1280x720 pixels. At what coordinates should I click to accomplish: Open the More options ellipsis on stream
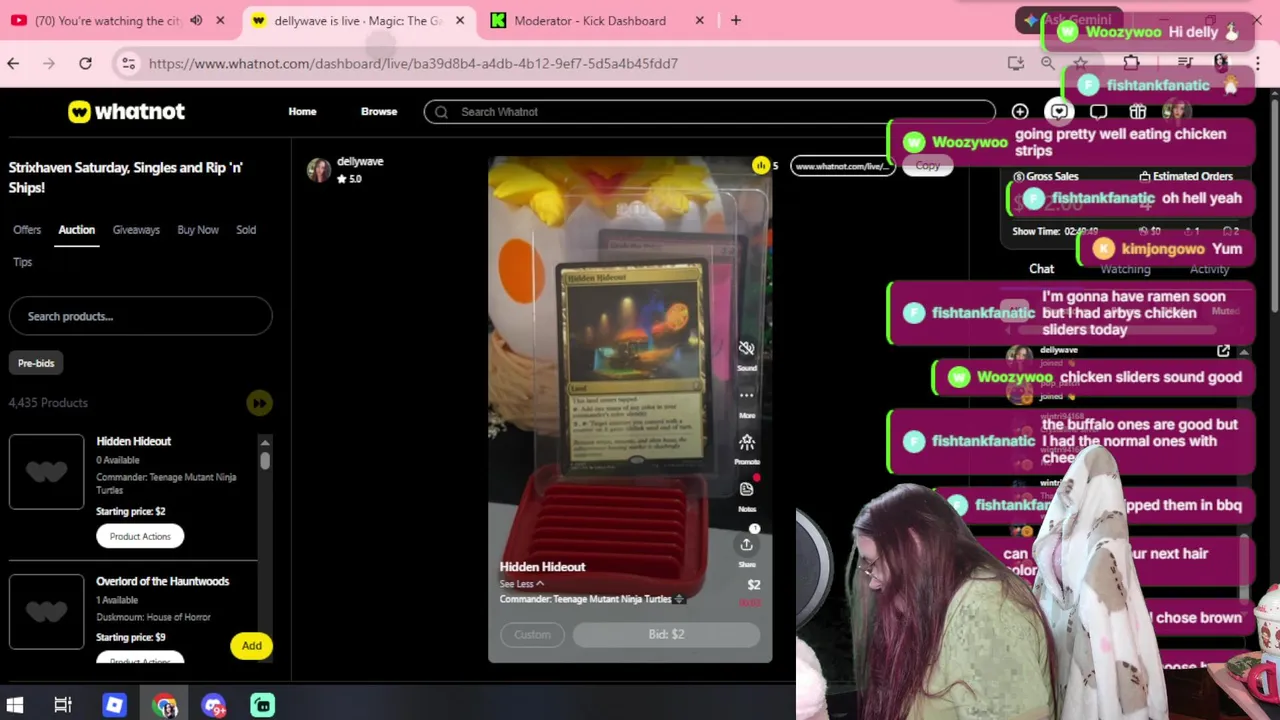point(746,395)
